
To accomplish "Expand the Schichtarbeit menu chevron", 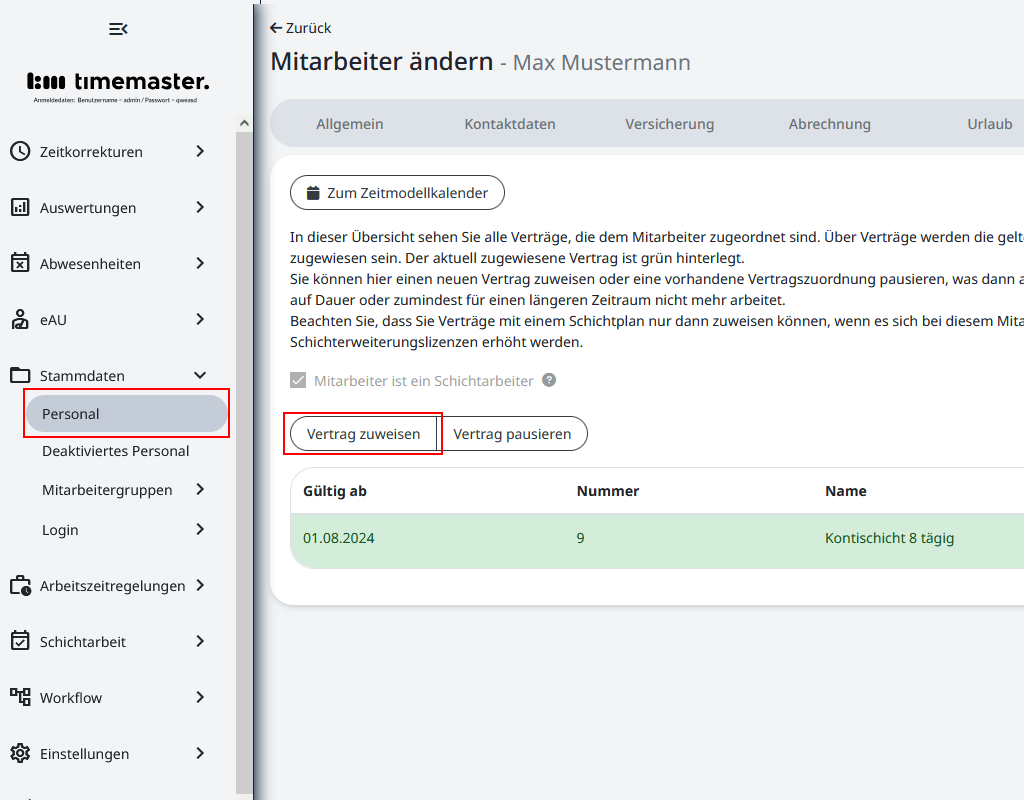I will pyautogui.click(x=200, y=642).
